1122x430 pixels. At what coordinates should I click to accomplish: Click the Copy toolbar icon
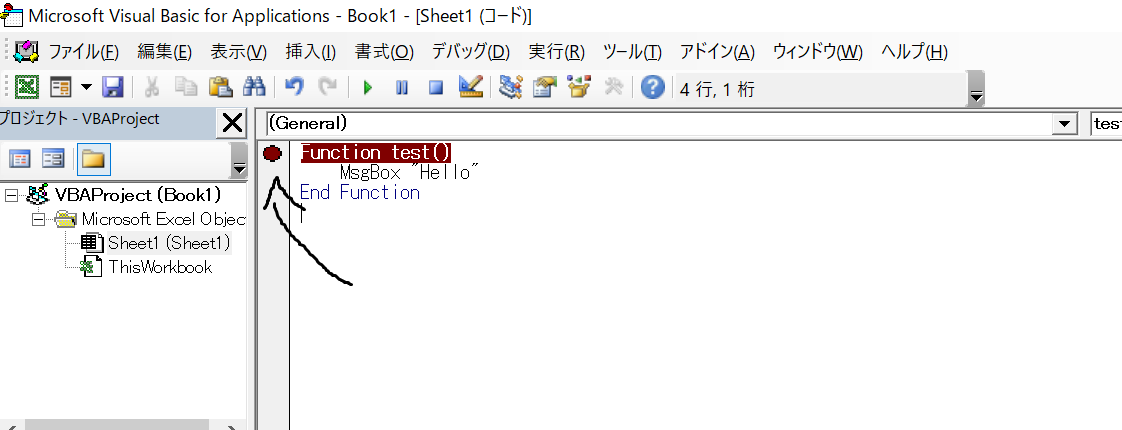[x=186, y=88]
